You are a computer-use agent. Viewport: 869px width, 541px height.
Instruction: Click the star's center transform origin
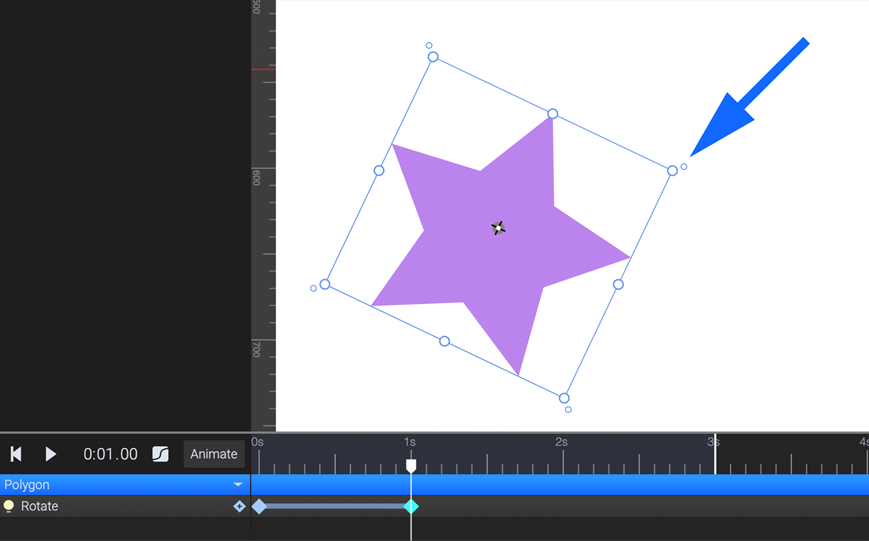(498, 228)
